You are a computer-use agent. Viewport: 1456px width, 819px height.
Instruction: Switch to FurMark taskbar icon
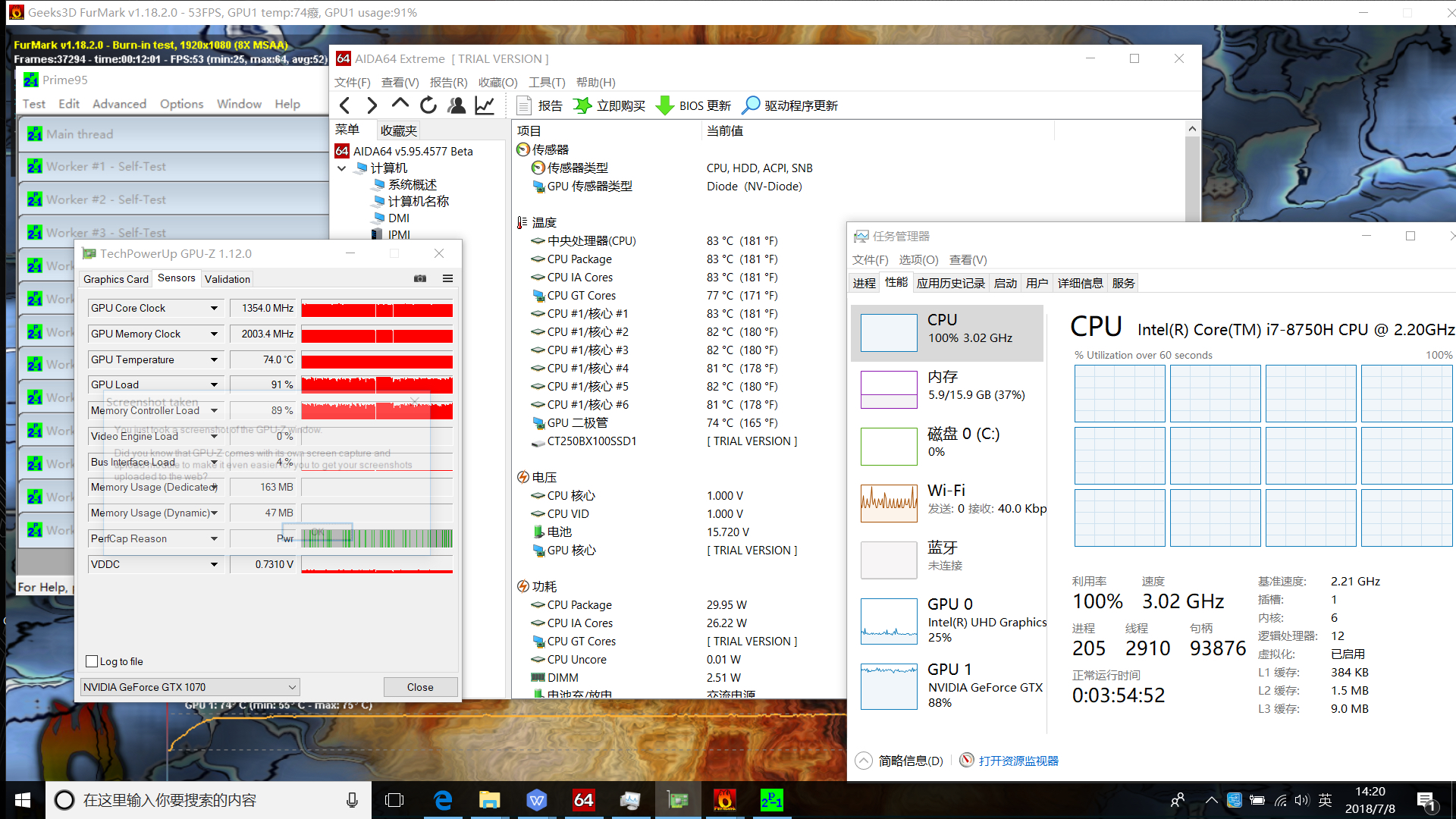[x=724, y=800]
